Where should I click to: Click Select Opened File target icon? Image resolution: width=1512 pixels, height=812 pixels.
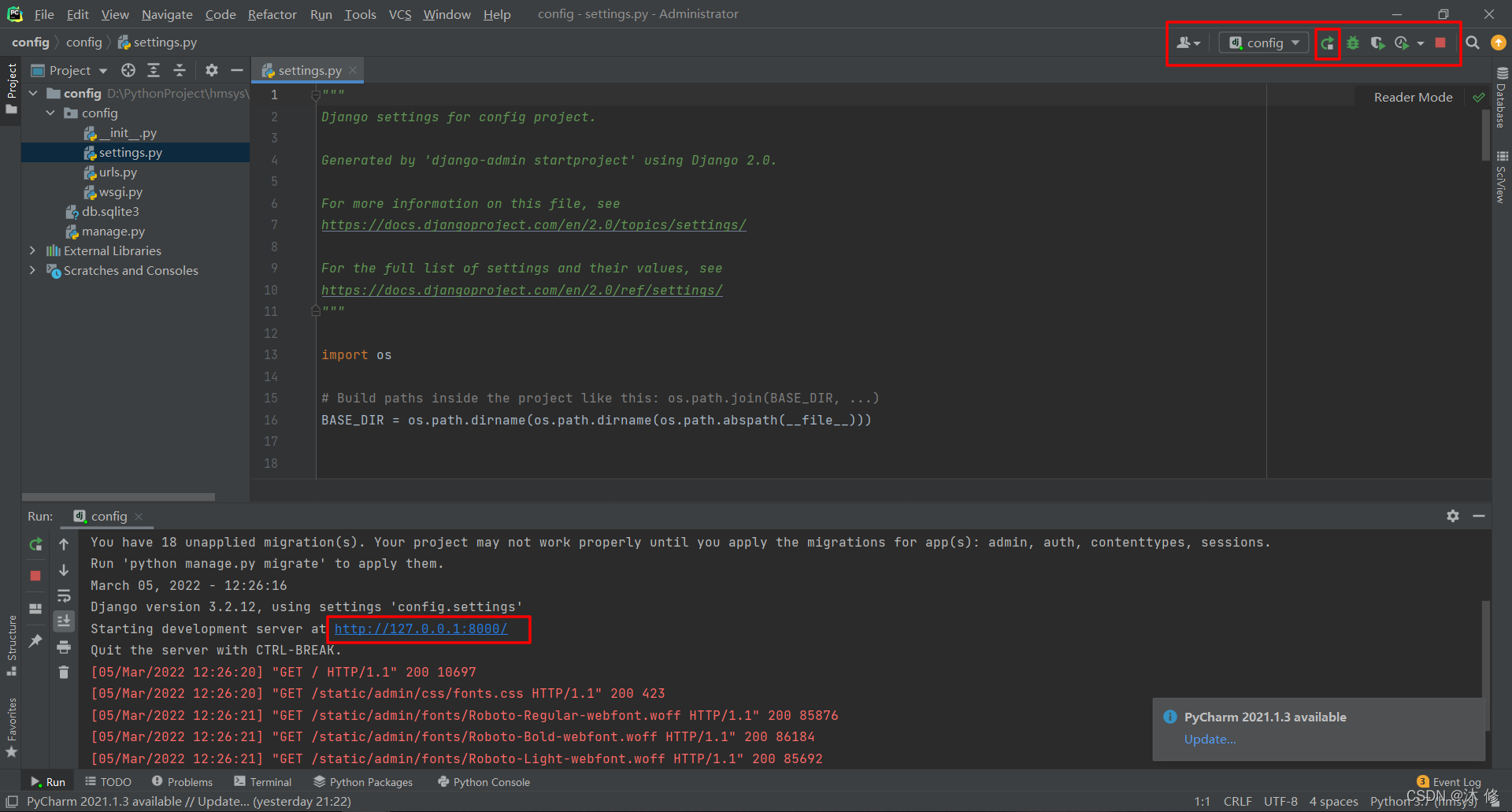point(128,71)
